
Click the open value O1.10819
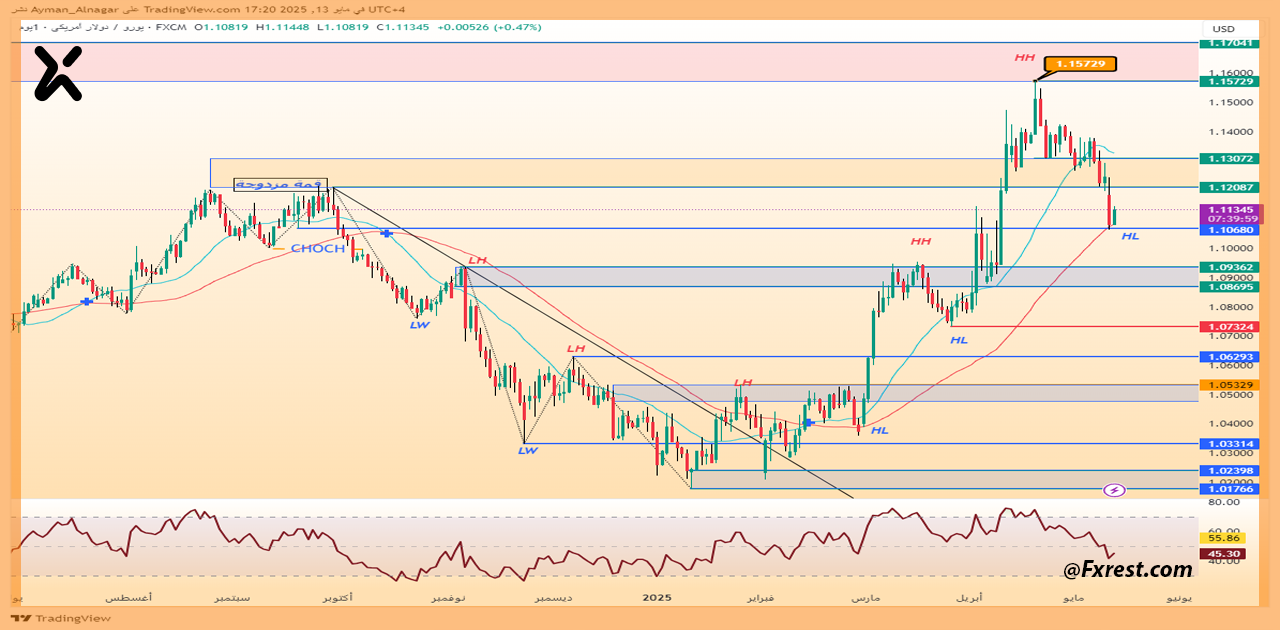click(222, 27)
